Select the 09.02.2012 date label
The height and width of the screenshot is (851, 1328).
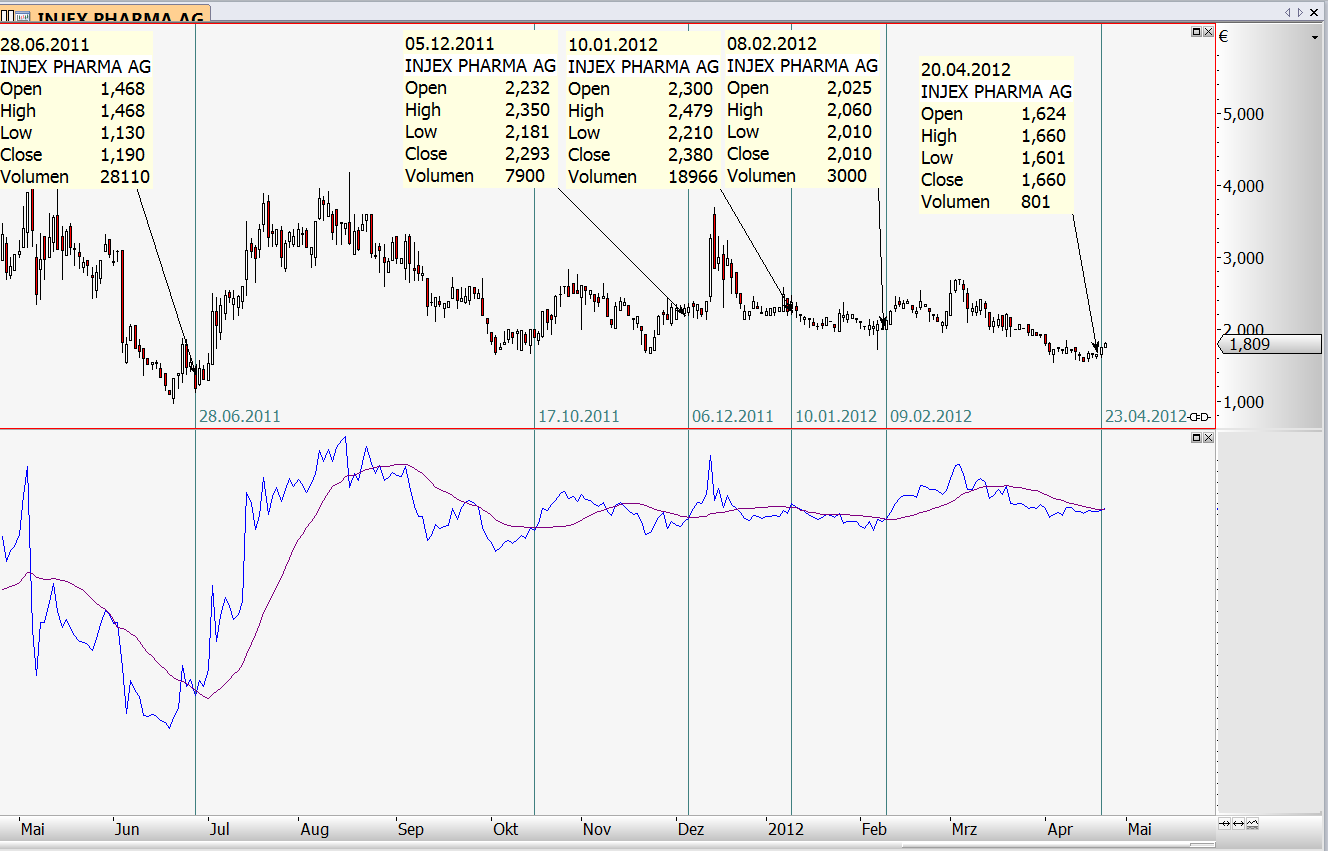pyautogui.click(x=931, y=416)
